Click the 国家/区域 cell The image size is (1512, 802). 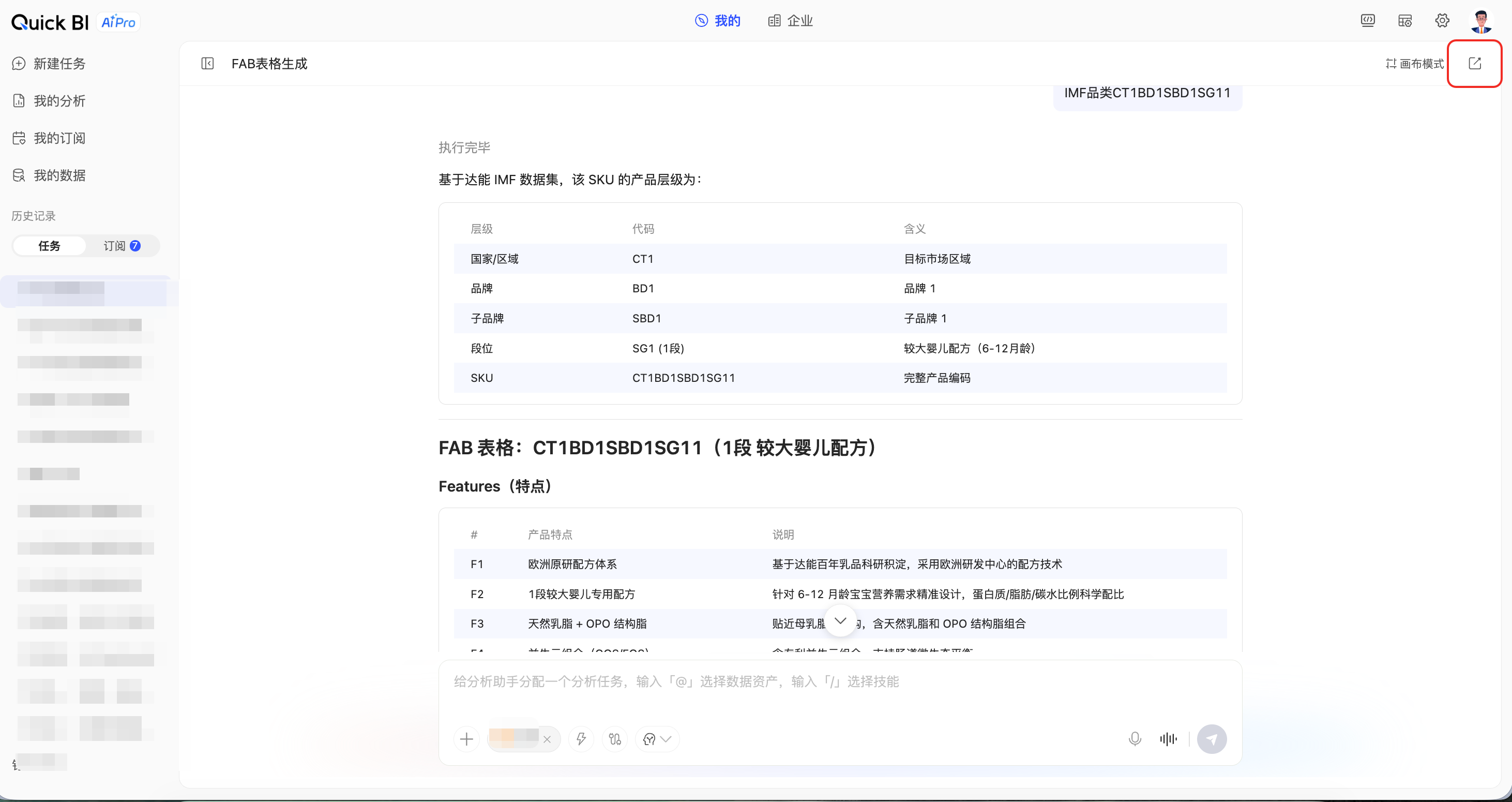(x=495, y=259)
